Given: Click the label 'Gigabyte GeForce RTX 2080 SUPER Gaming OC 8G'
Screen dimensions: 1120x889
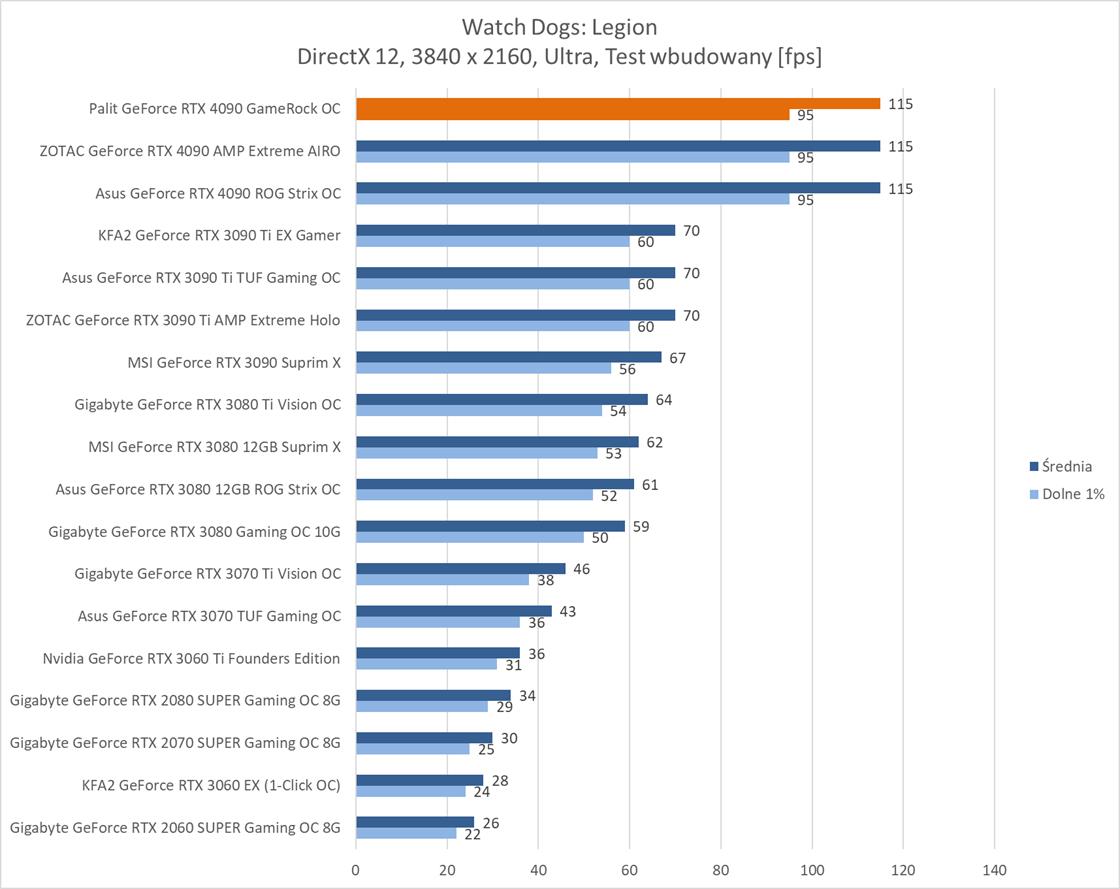Looking at the screenshot, I should click(175, 700).
